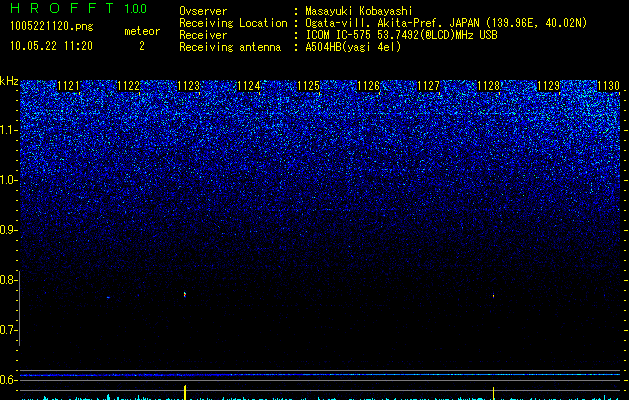629x400 pixels.
Task: Click the 0.8 kHz axis label
Action: (8, 280)
